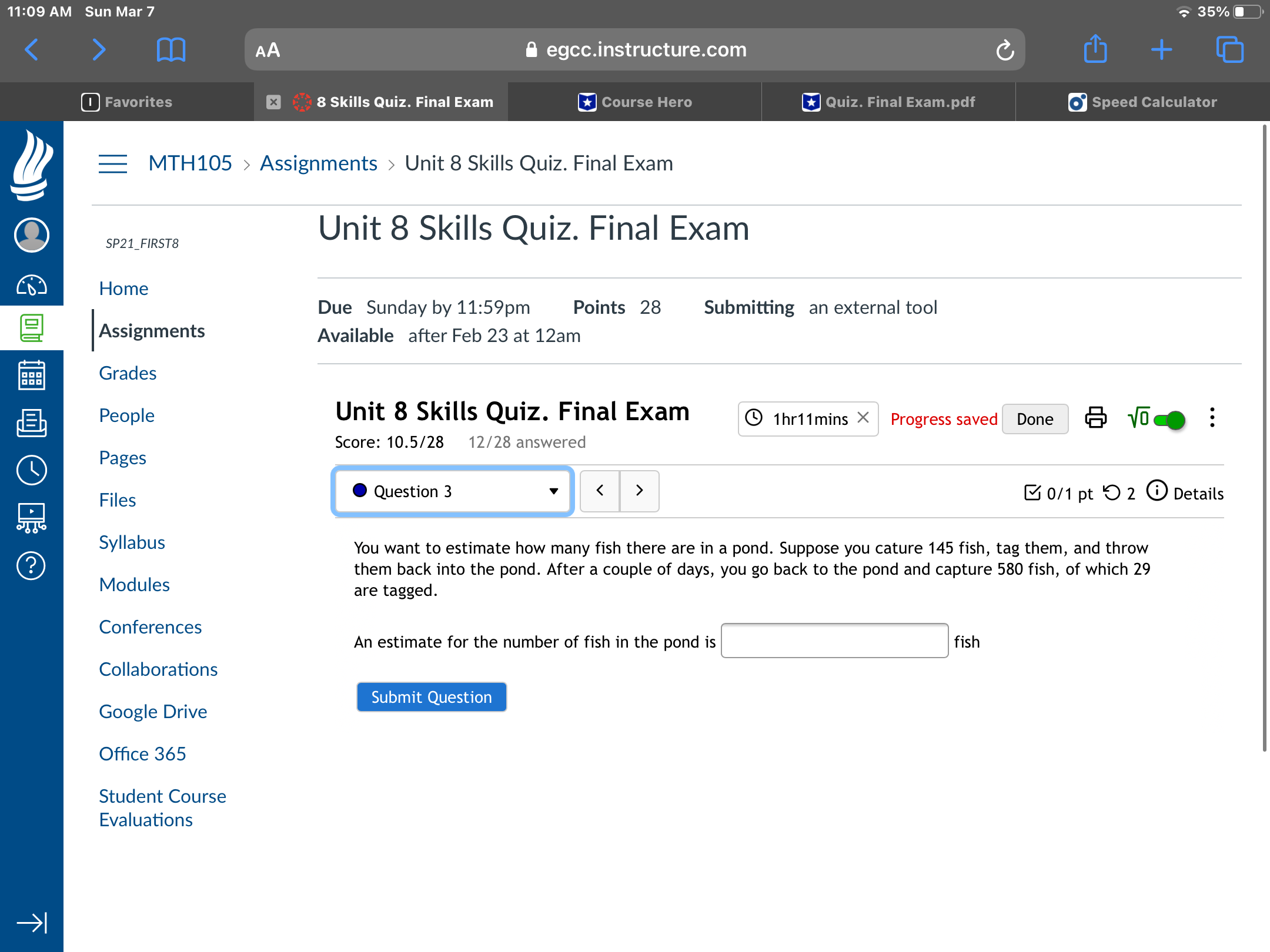Image resolution: width=1270 pixels, height=952 pixels.
Task: Open the three-dot quiz options menu
Action: click(1212, 418)
